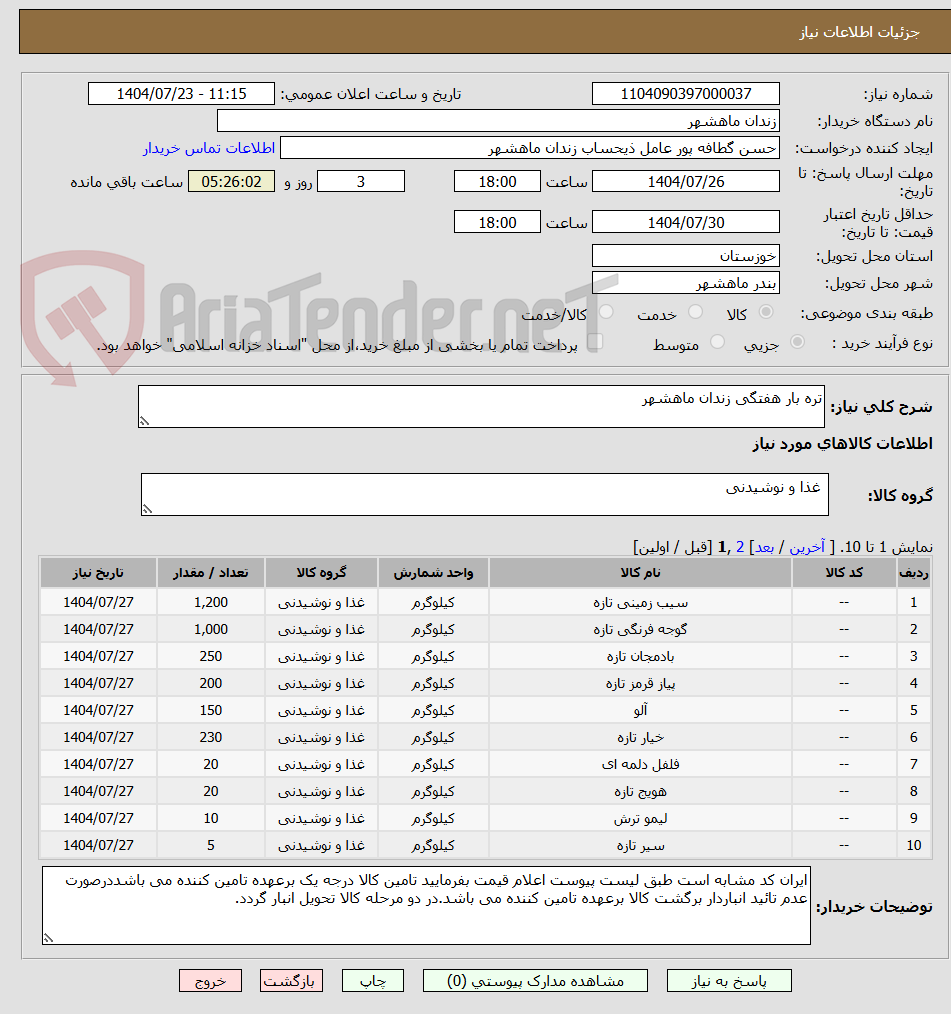Select the خدمت radio button
Screen dimensions: 951x1014
(696, 312)
